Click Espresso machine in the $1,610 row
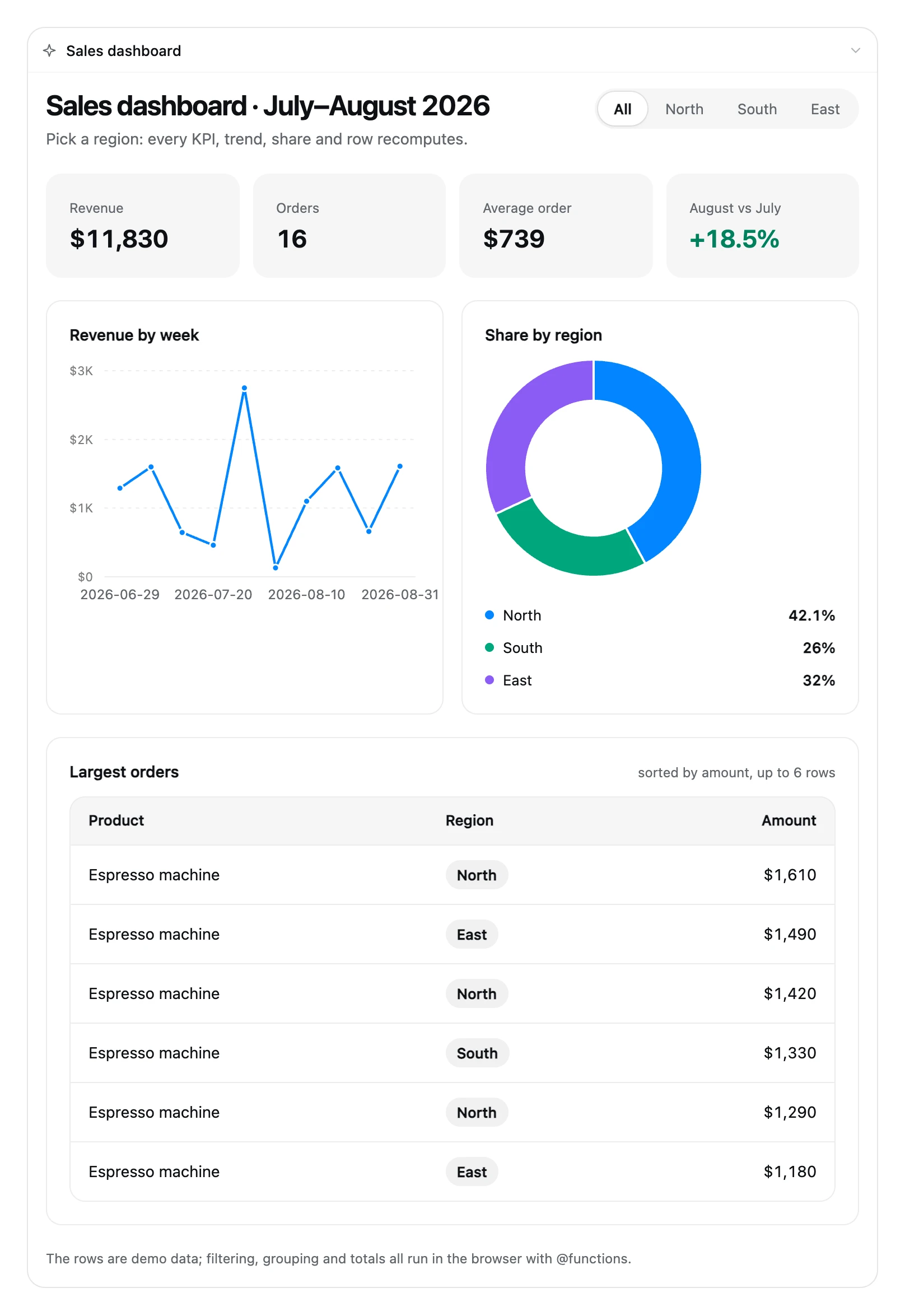This screenshot has height=1316, width=905. pyautogui.click(x=153, y=875)
